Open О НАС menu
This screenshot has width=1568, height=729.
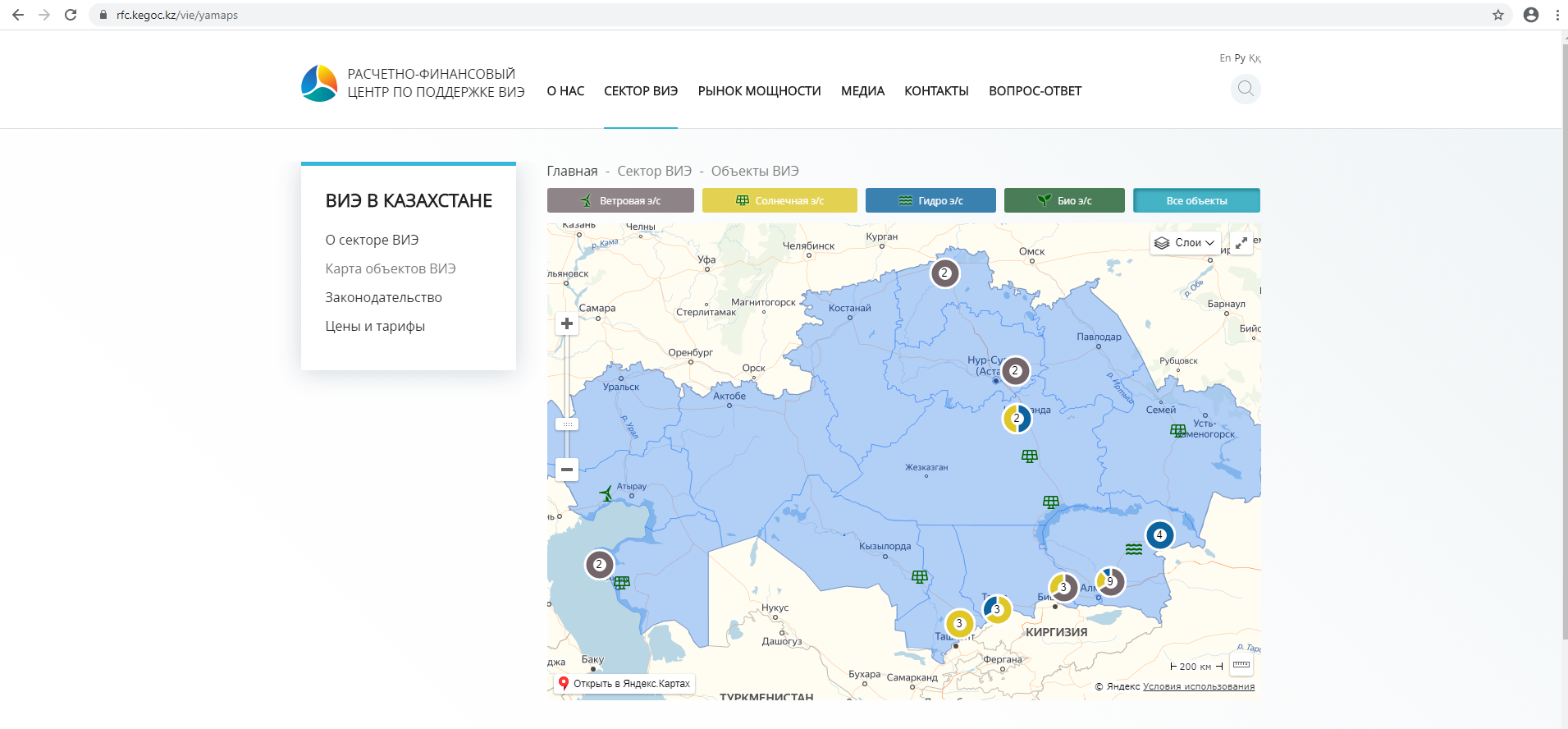[x=565, y=91]
